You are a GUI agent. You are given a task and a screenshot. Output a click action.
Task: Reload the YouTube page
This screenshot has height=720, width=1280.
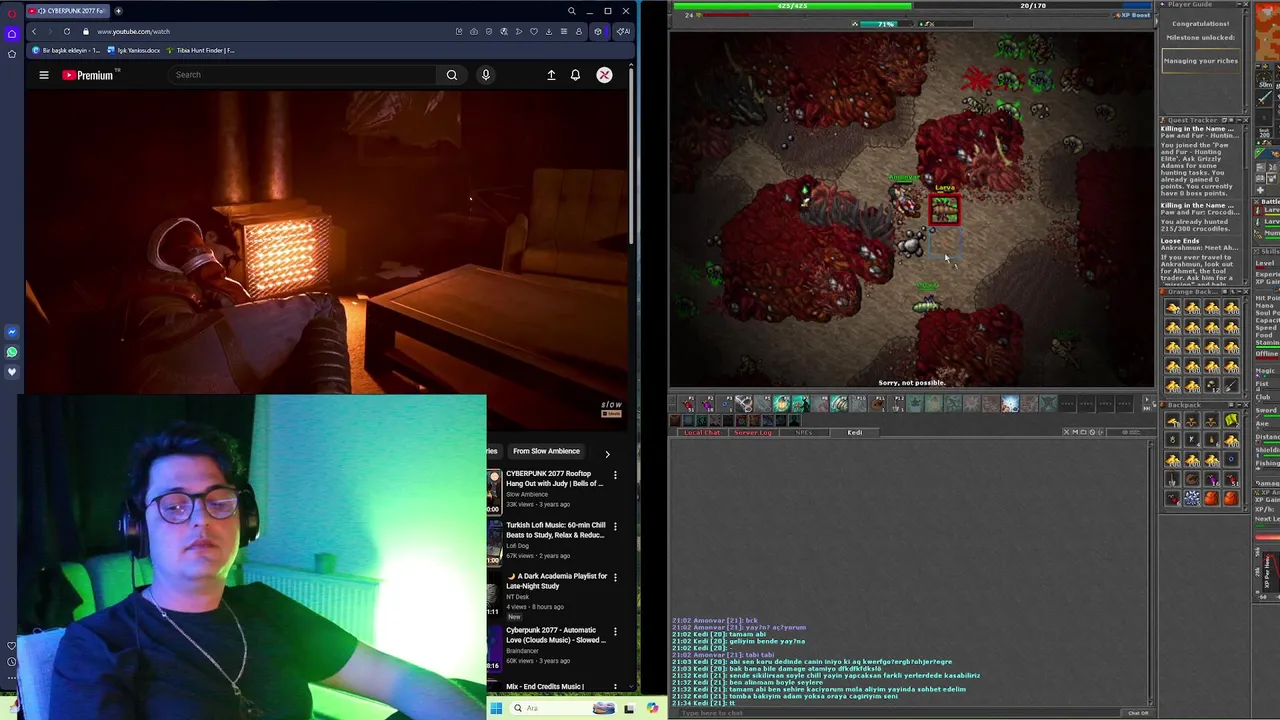[67, 31]
